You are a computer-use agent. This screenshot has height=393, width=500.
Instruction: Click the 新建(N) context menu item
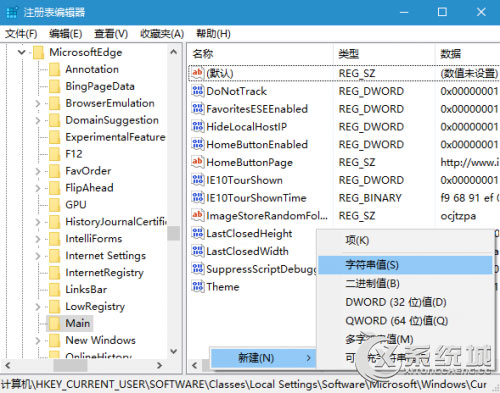[264, 358]
